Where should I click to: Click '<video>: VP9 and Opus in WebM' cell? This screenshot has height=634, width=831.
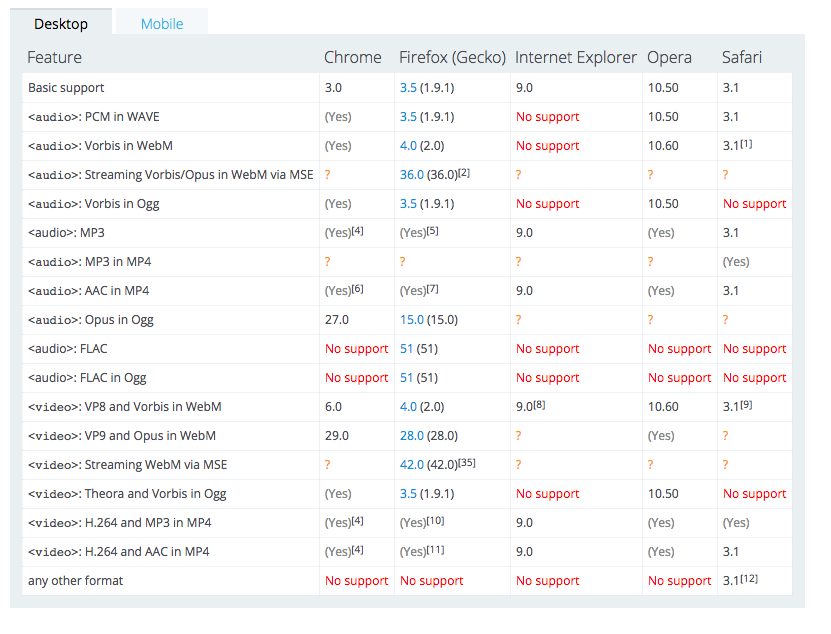(x=171, y=436)
